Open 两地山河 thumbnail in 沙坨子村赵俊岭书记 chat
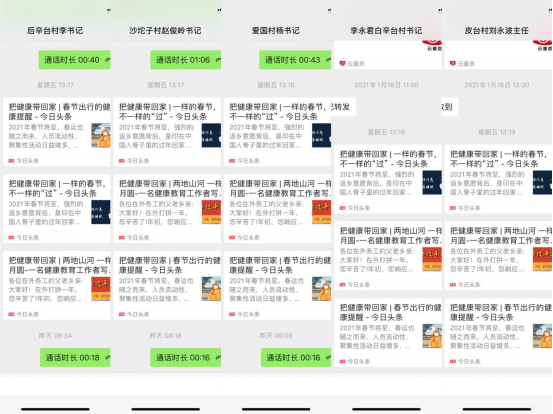553x414 pixels. point(211,212)
